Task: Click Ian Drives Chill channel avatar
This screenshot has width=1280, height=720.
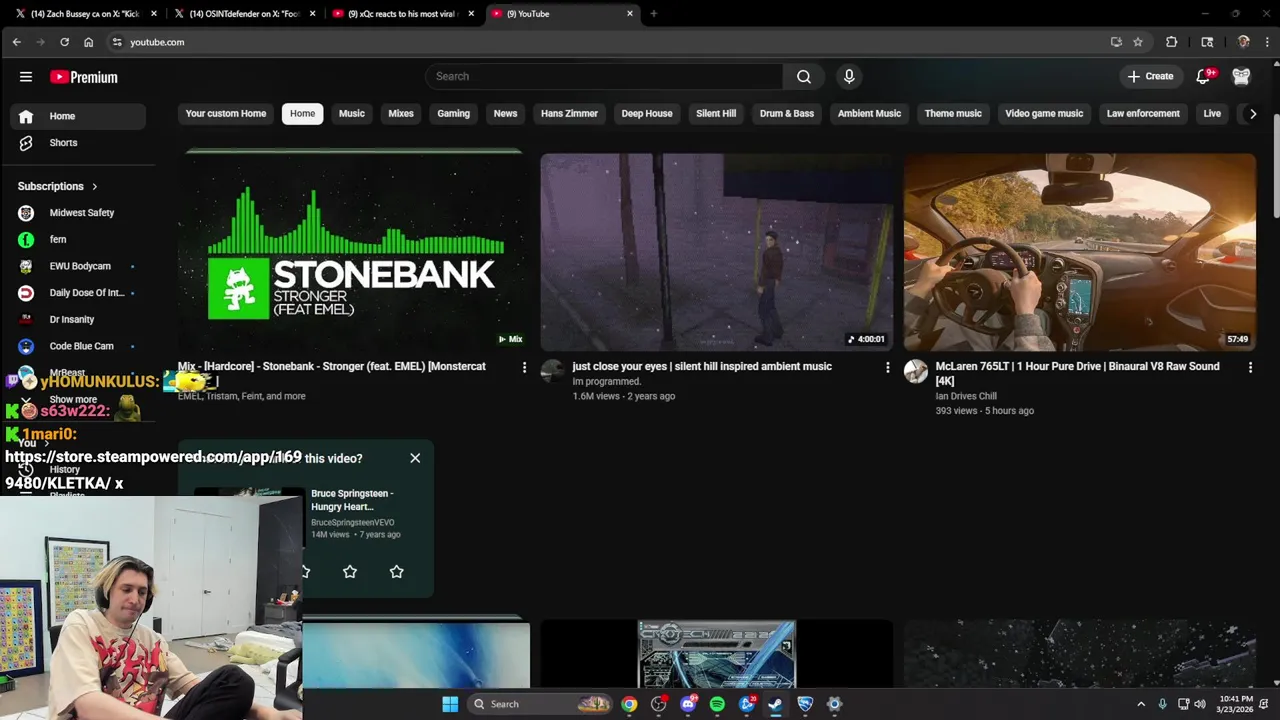Action: 916,372
